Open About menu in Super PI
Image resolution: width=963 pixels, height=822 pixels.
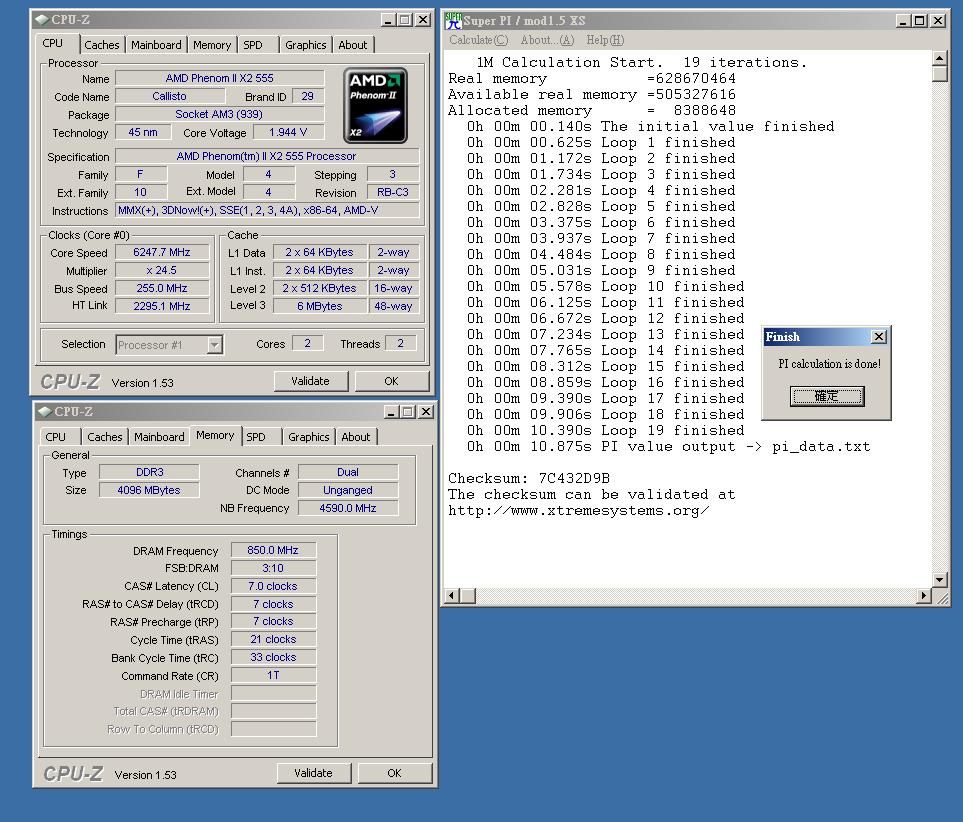click(x=547, y=40)
